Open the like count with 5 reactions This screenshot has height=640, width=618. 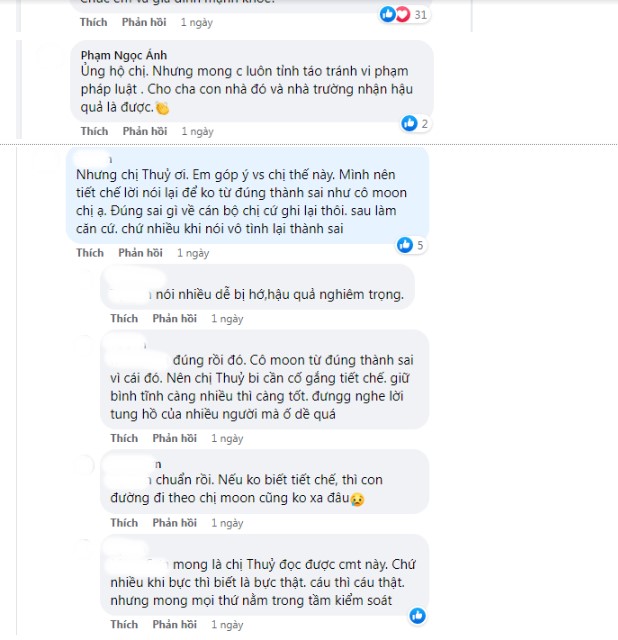(405, 245)
